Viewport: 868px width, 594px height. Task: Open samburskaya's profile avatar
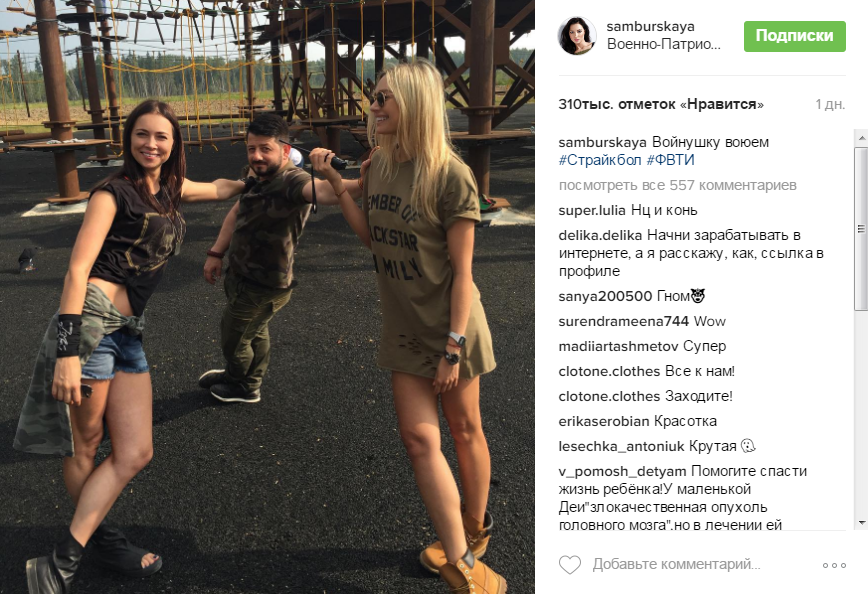[x=577, y=36]
